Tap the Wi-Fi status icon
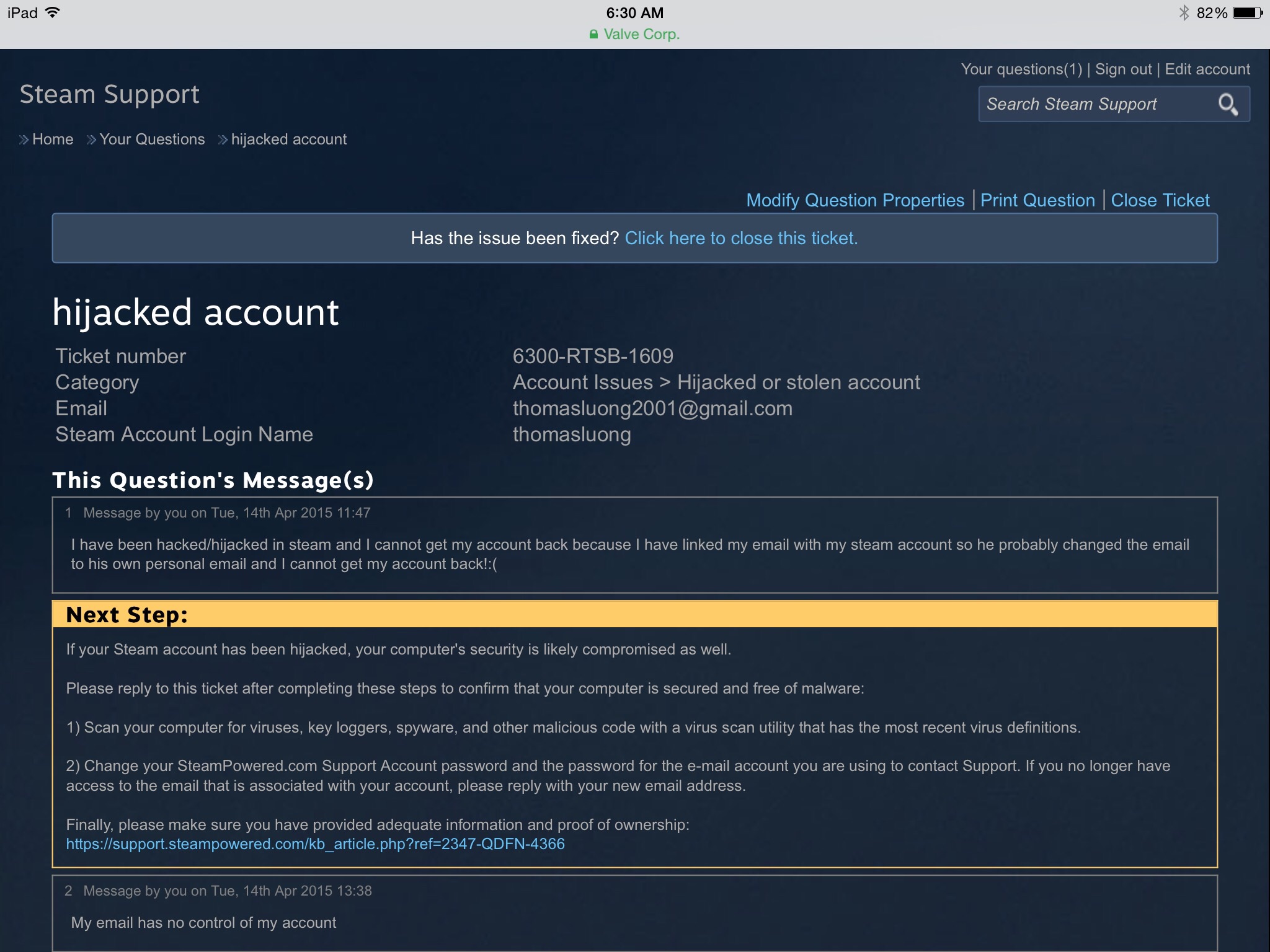Viewport: 1270px width, 952px height. pyautogui.click(x=53, y=12)
